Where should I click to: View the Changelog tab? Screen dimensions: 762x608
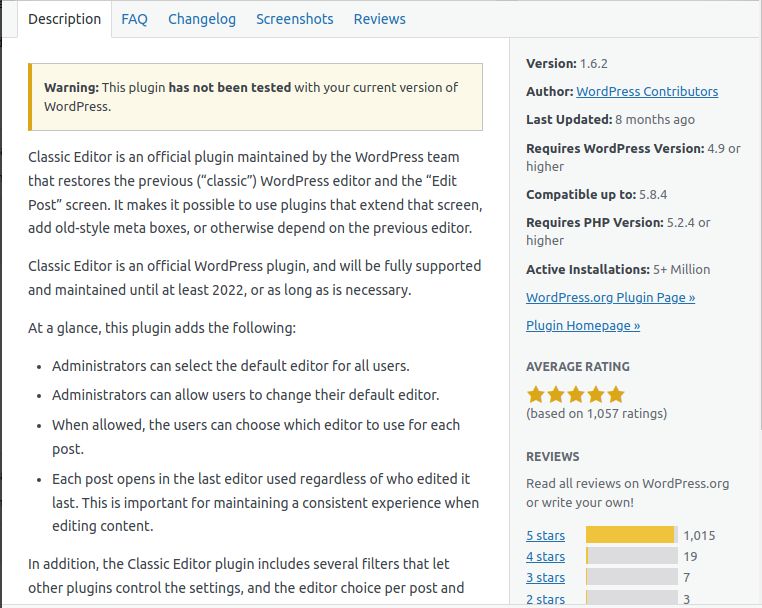(x=202, y=19)
